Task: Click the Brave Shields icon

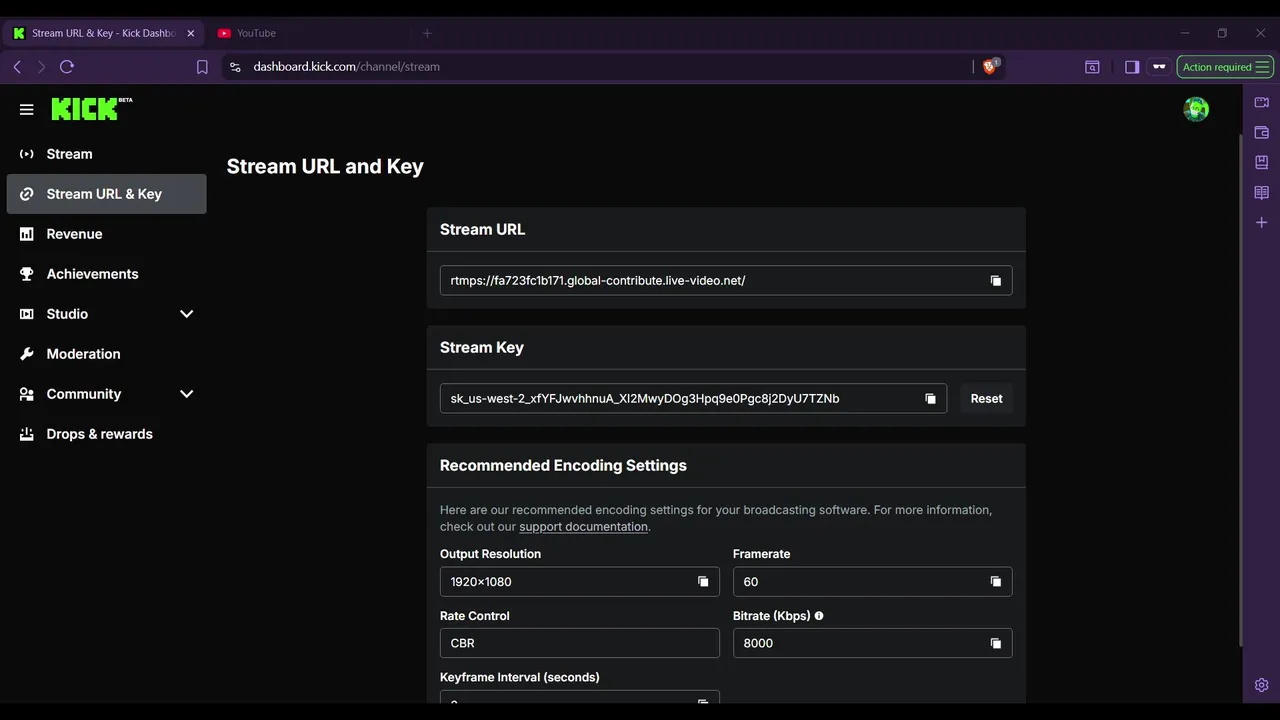Action: click(990, 67)
